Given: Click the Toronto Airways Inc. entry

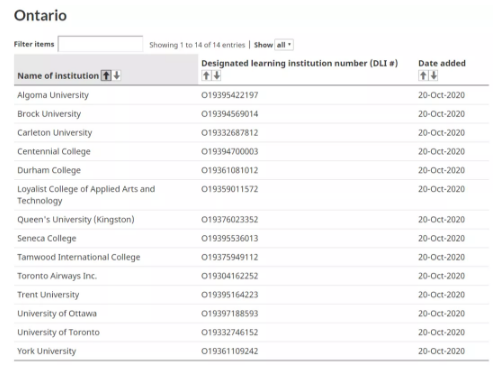Looking at the screenshot, I should tap(57, 276).
